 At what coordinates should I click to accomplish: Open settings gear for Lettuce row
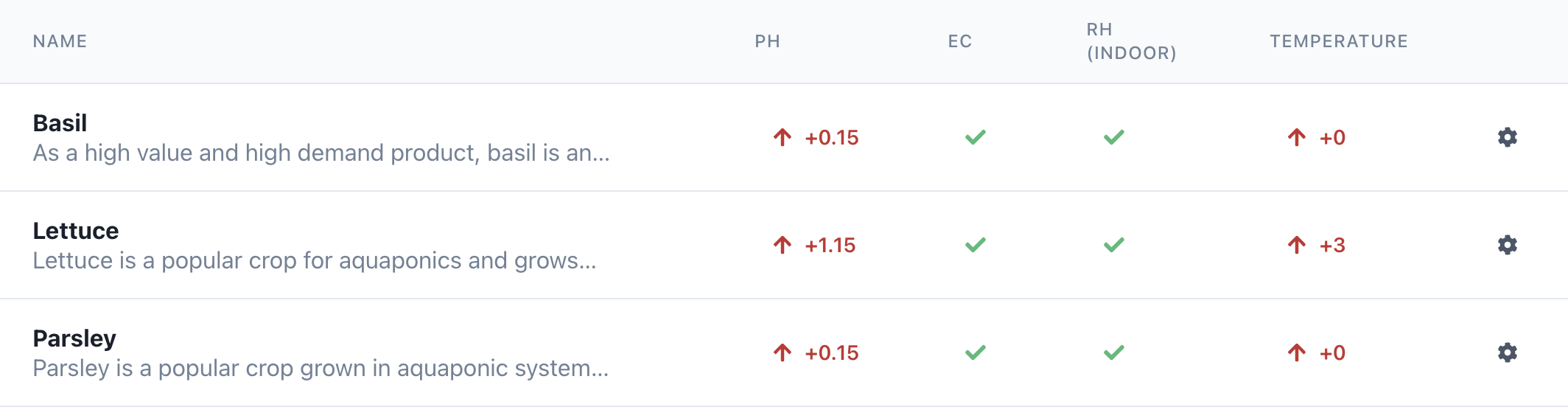pos(1507,245)
